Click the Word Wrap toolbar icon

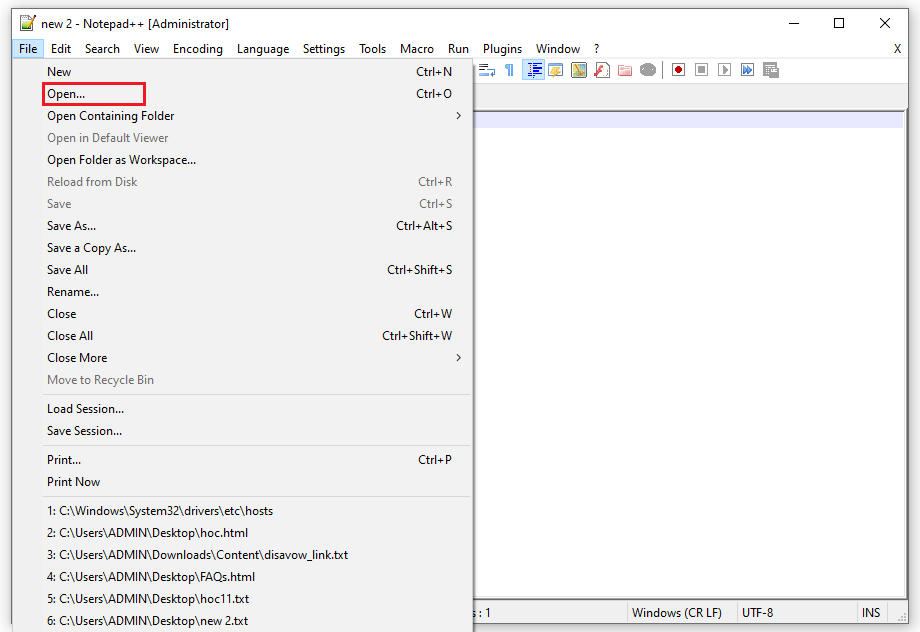pyautogui.click(x=487, y=70)
